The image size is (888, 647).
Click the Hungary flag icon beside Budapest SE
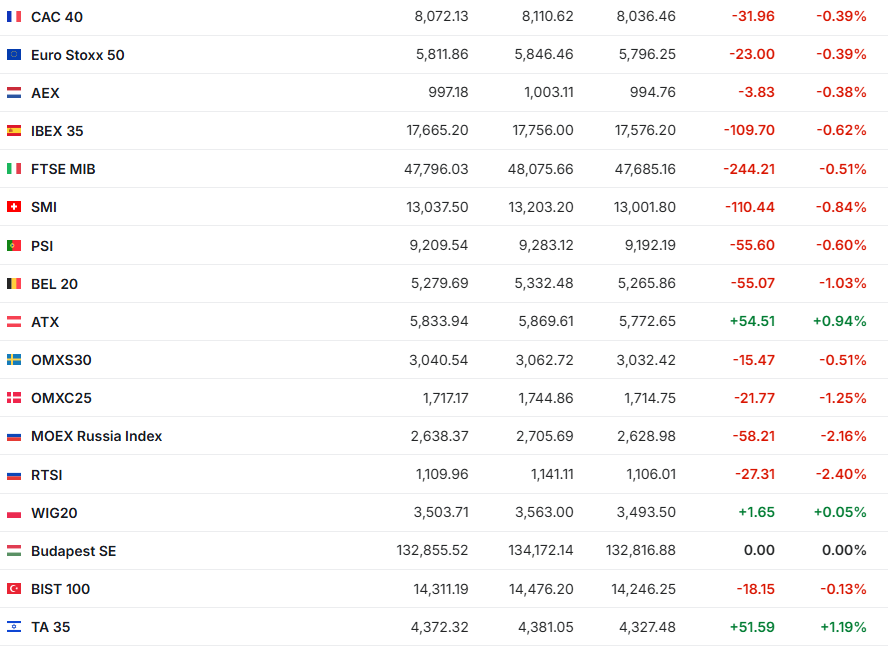coord(14,551)
